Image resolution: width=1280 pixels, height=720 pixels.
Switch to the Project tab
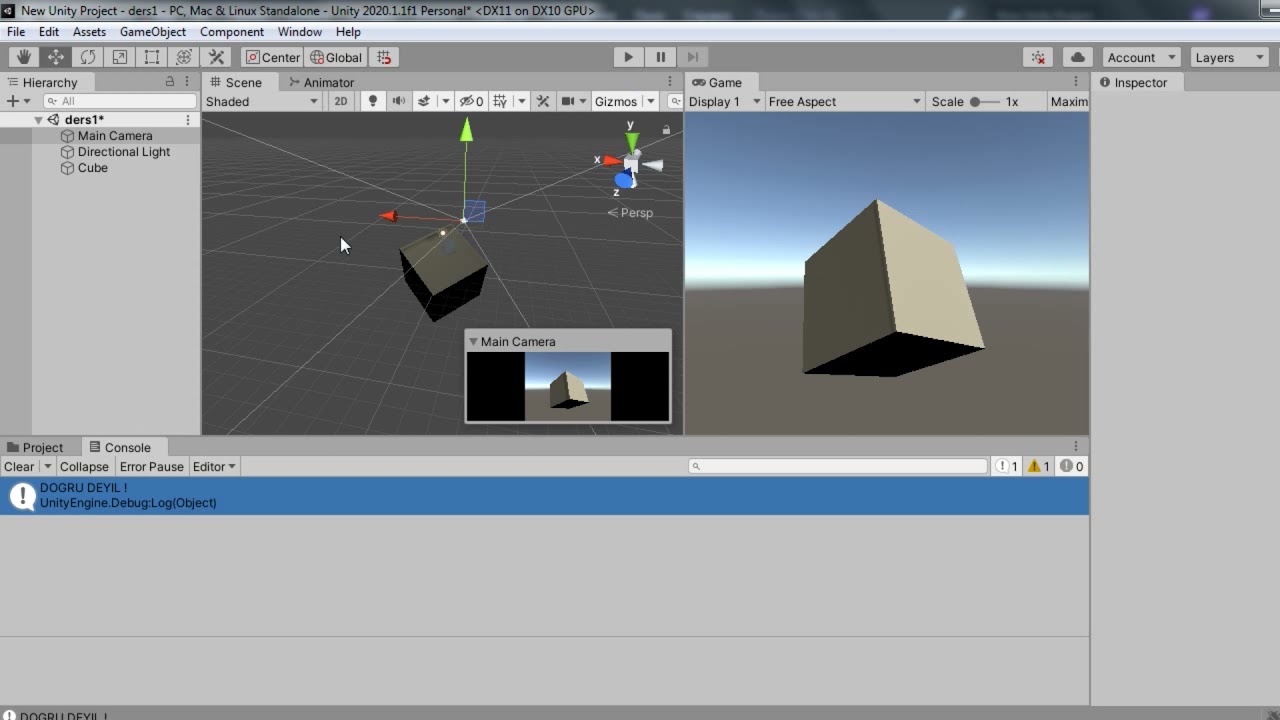[x=35, y=447]
